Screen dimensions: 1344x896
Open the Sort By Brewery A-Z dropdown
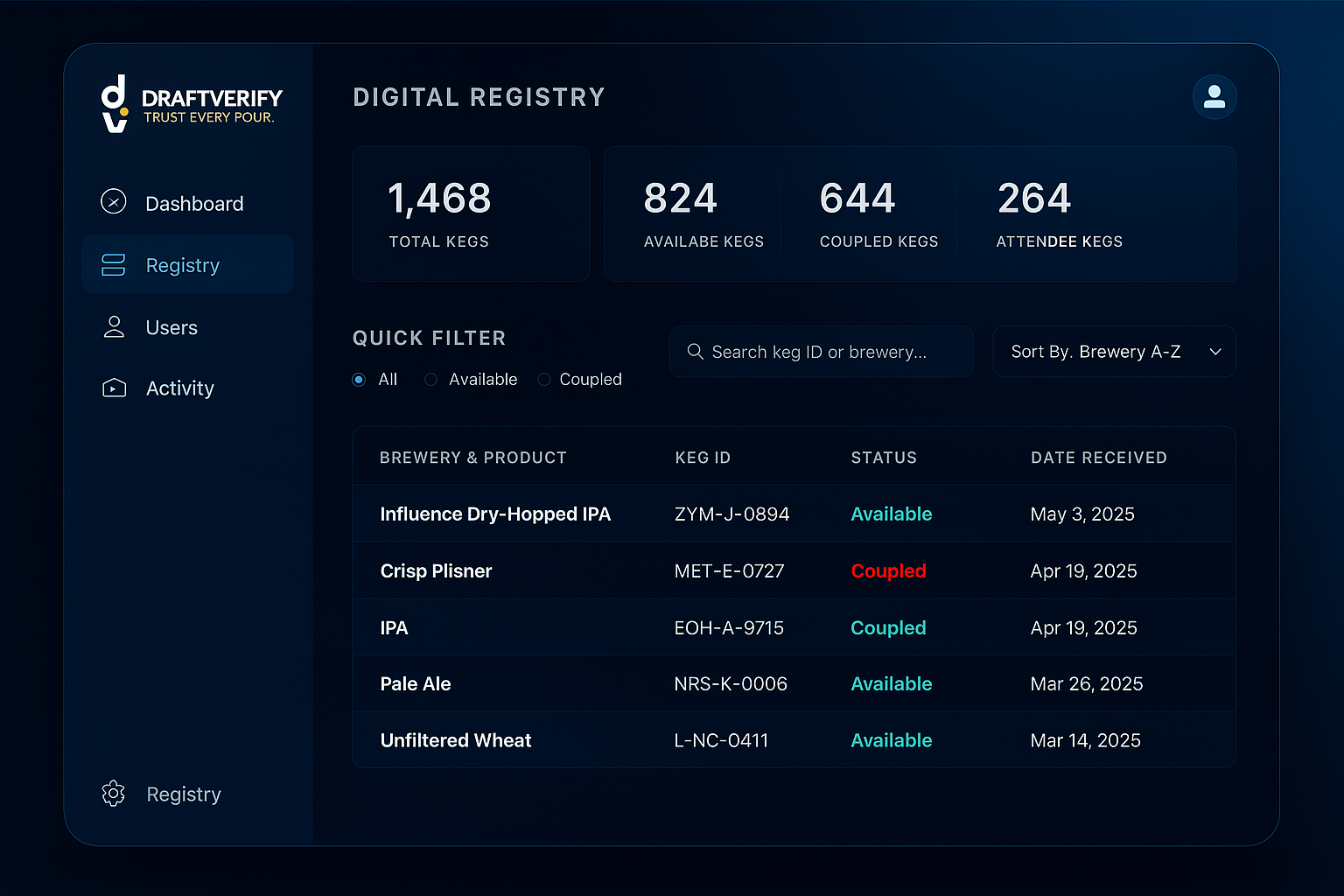tap(1095, 352)
